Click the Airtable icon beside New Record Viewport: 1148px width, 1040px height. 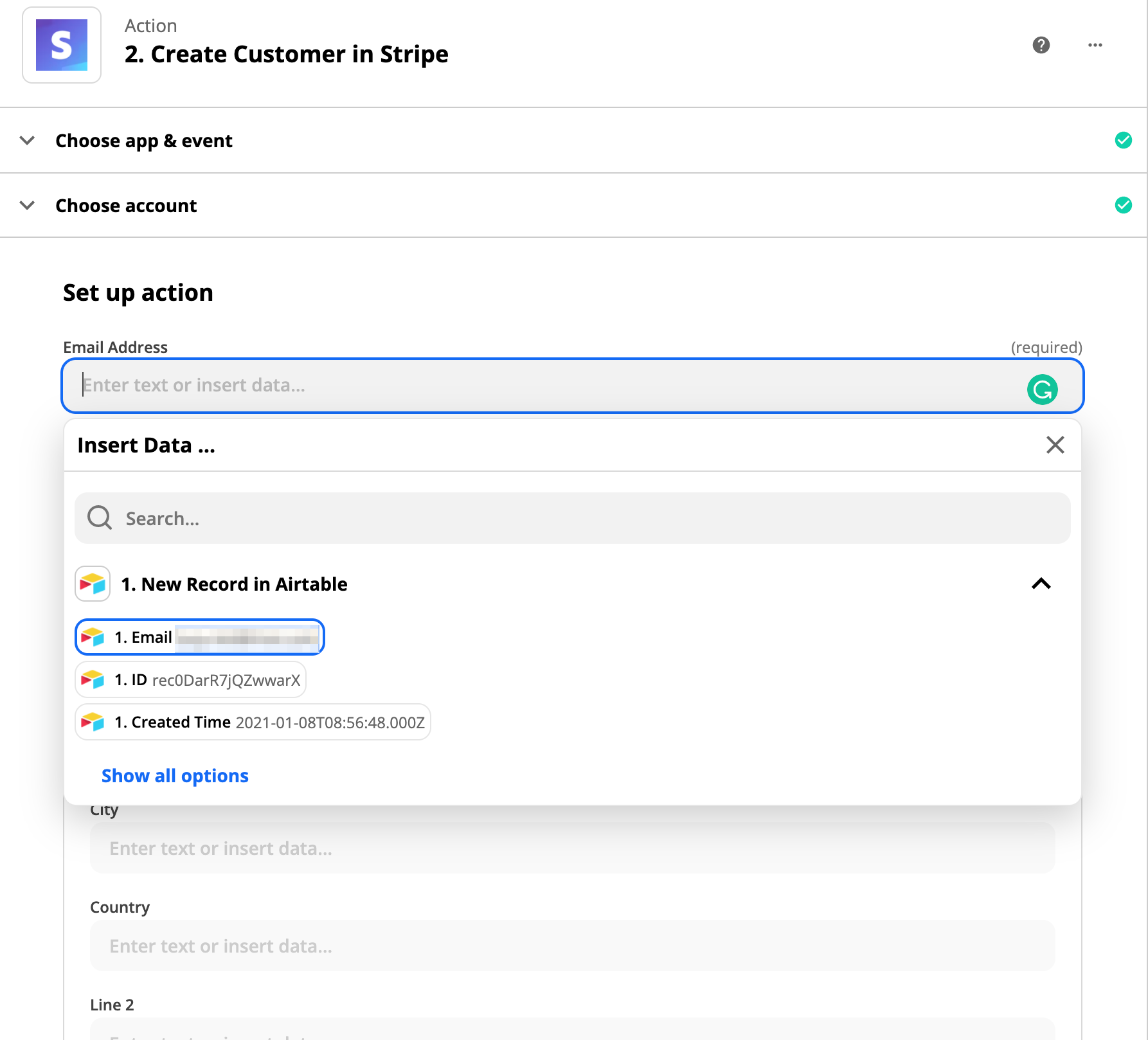(x=93, y=584)
